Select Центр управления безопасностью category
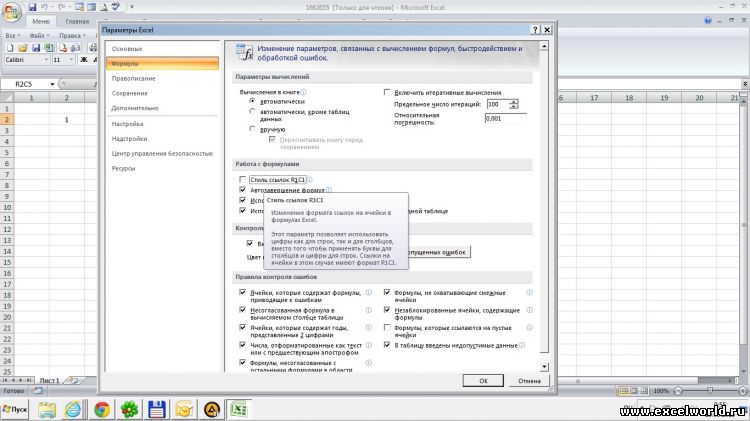 [x=162, y=154]
